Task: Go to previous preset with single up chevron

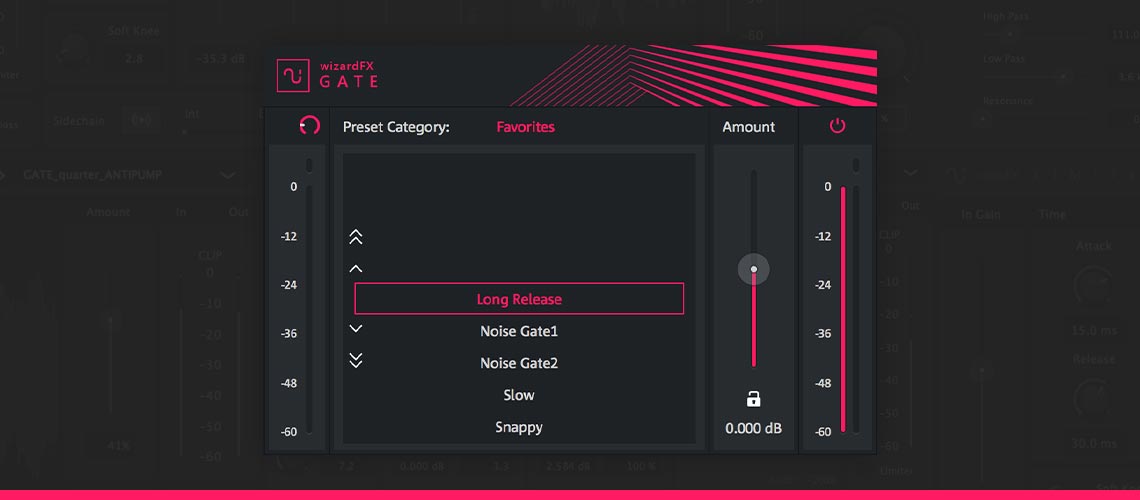Action: [355, 269]
